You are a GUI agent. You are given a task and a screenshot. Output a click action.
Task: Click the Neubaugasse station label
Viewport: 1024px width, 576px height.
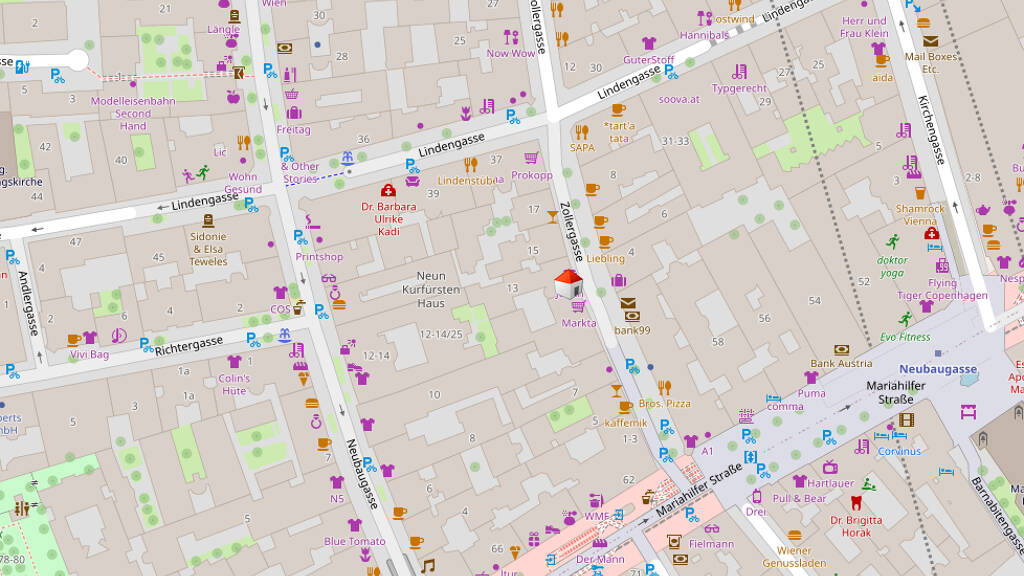(937, 369)
